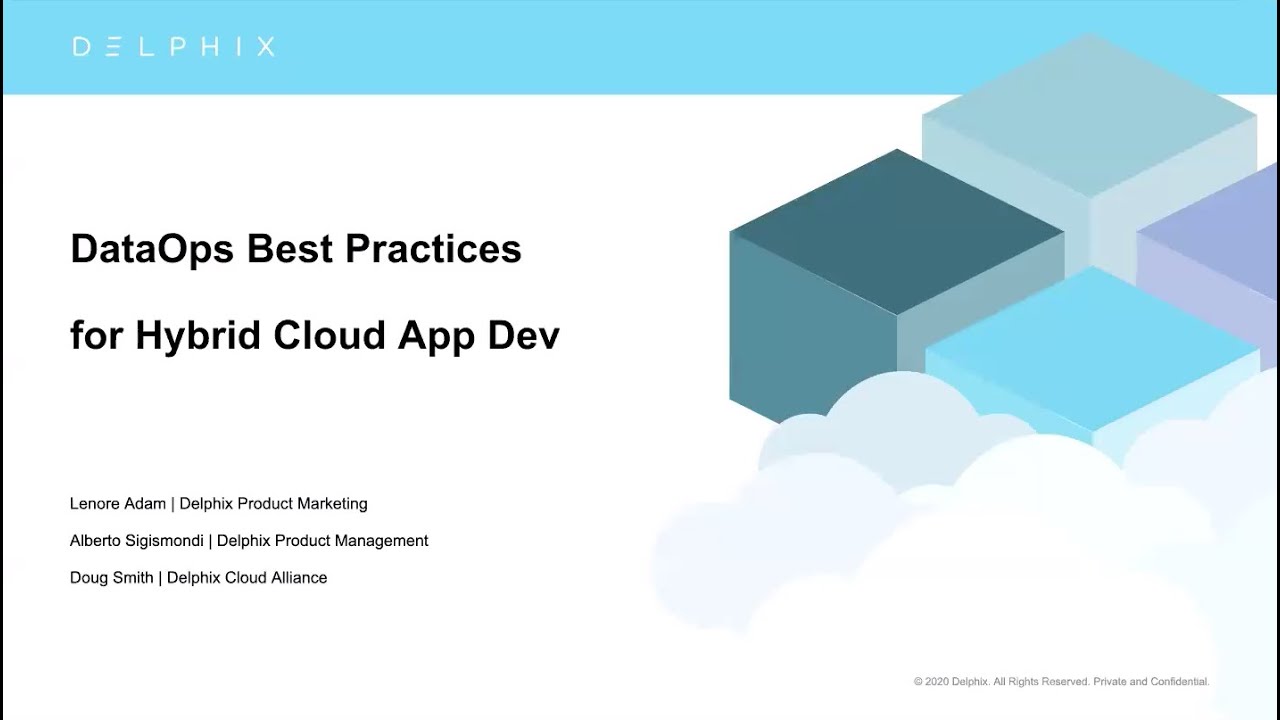Screen dimensions: 1280x720
Task: Click the "© 2020 Delphix" copyright notice
Action: point(1061,682)
